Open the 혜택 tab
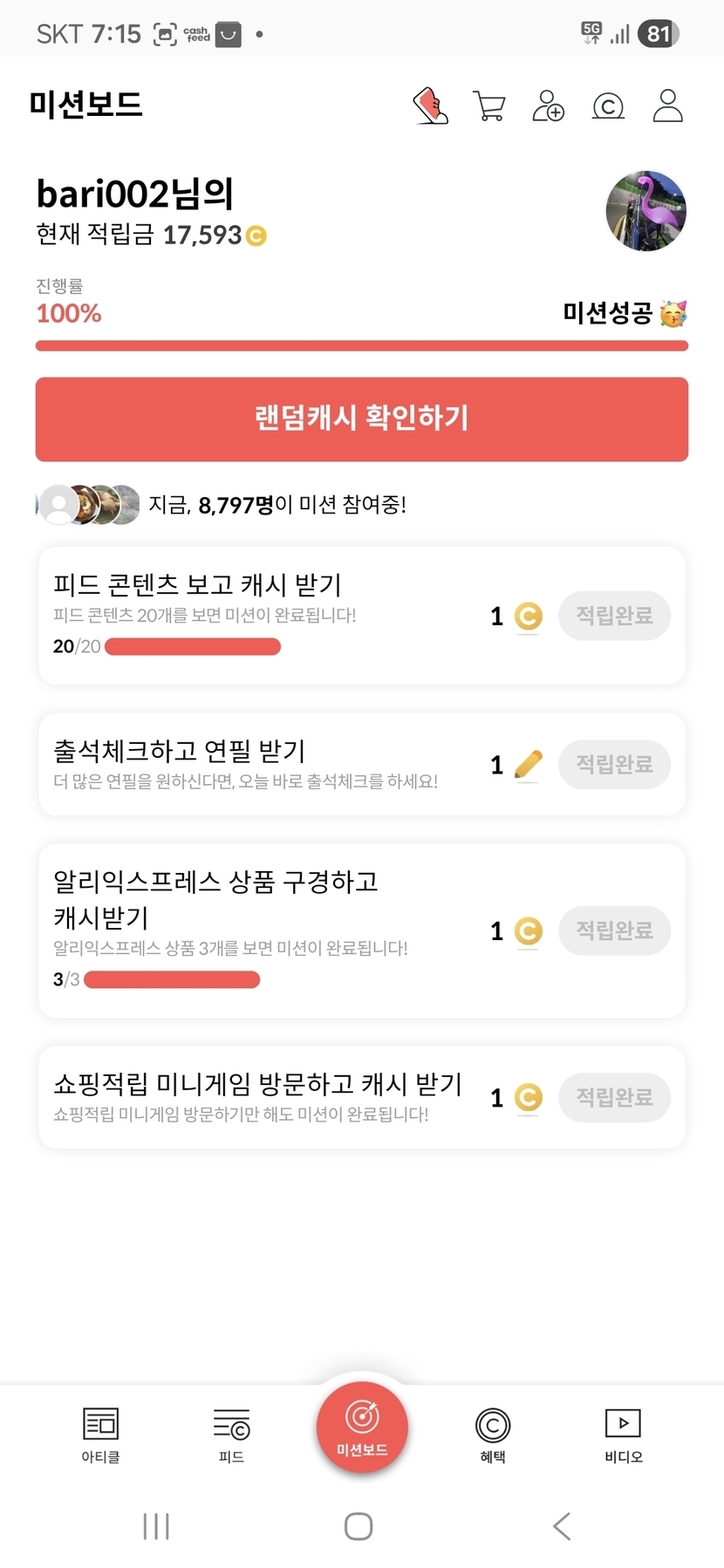This screenshot has height=1568, width=724. click(493, 1434)
